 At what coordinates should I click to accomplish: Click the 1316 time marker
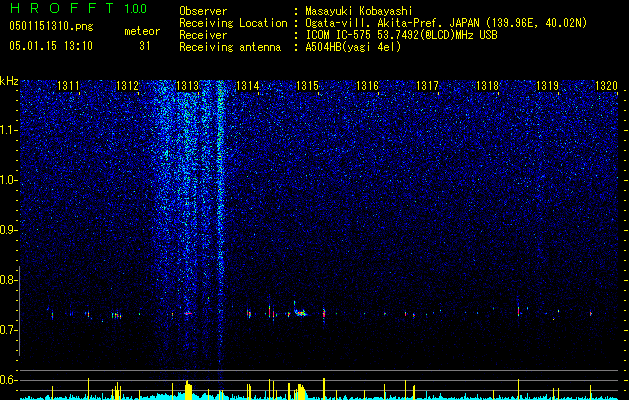point(367,85)
